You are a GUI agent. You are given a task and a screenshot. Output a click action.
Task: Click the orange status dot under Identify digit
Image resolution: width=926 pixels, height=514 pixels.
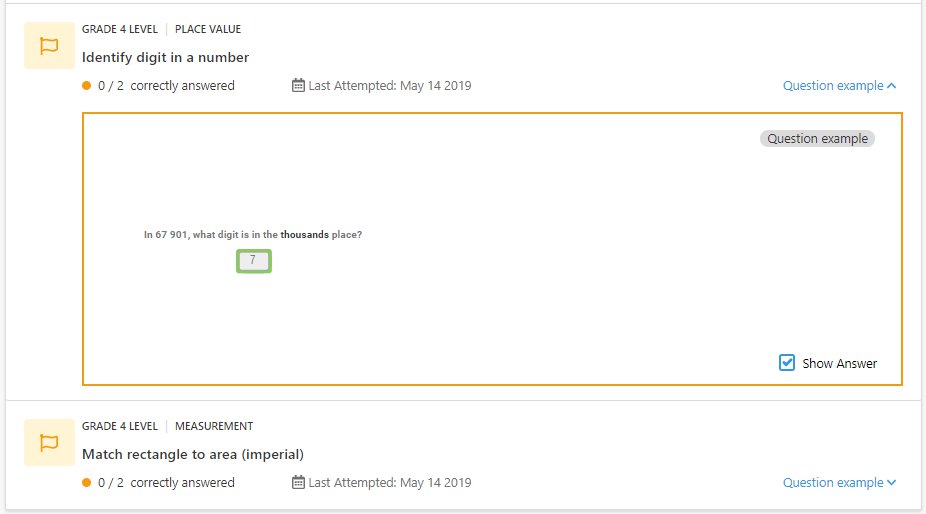coord(87,86)
